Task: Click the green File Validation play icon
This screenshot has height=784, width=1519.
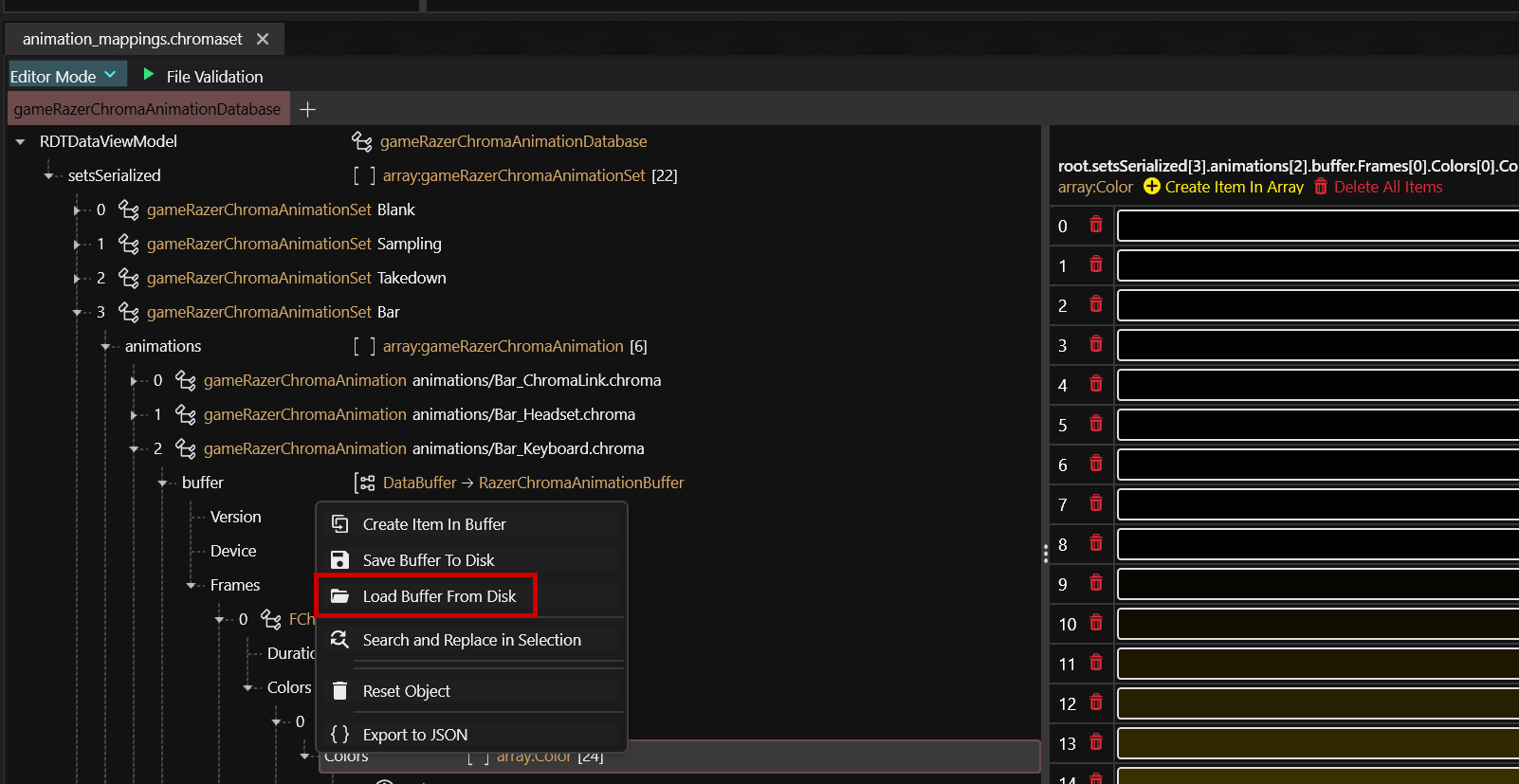Action: tap(148, 74)
